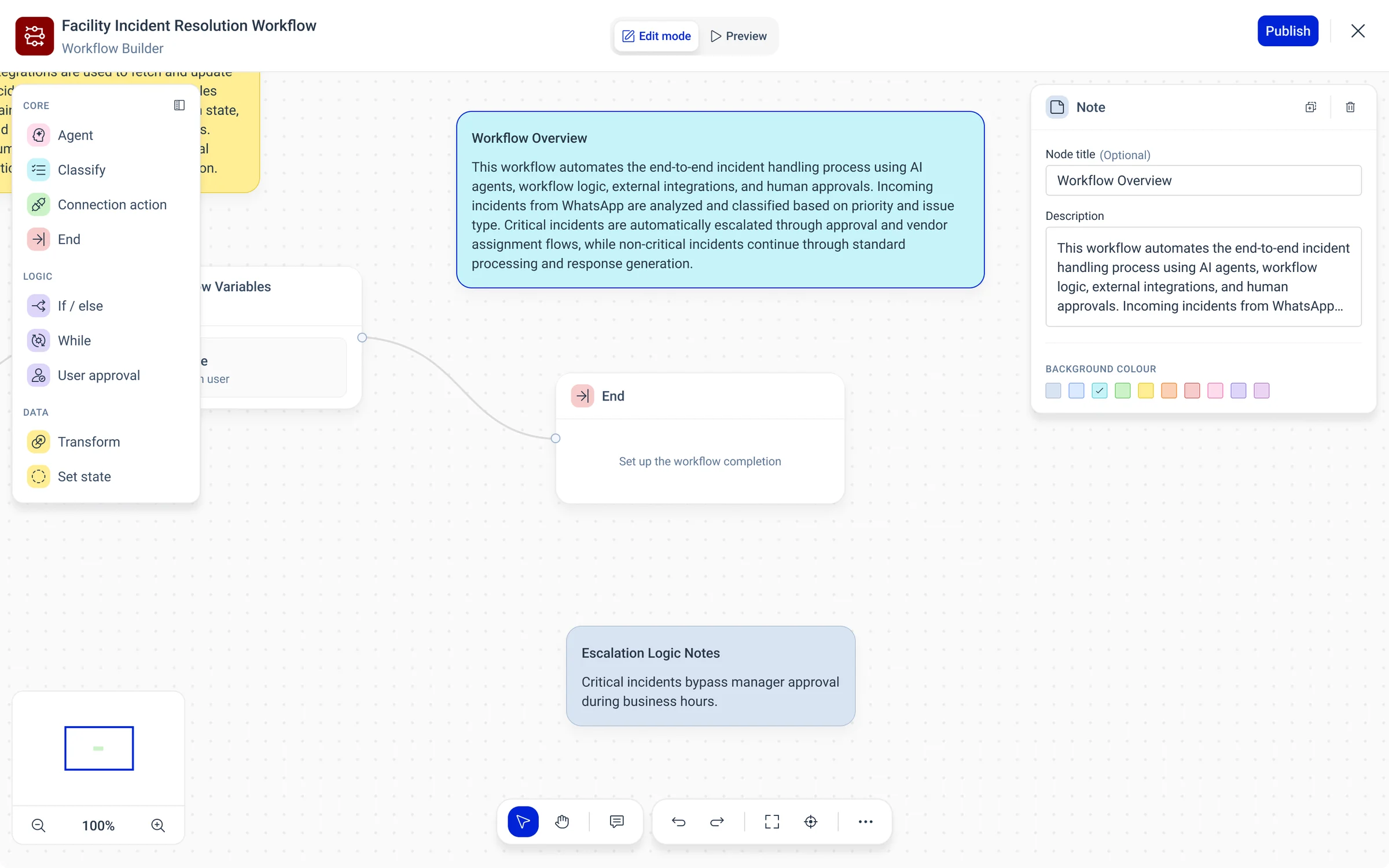Select the Escalation Logic Notes note

click(x=711, y=676)
